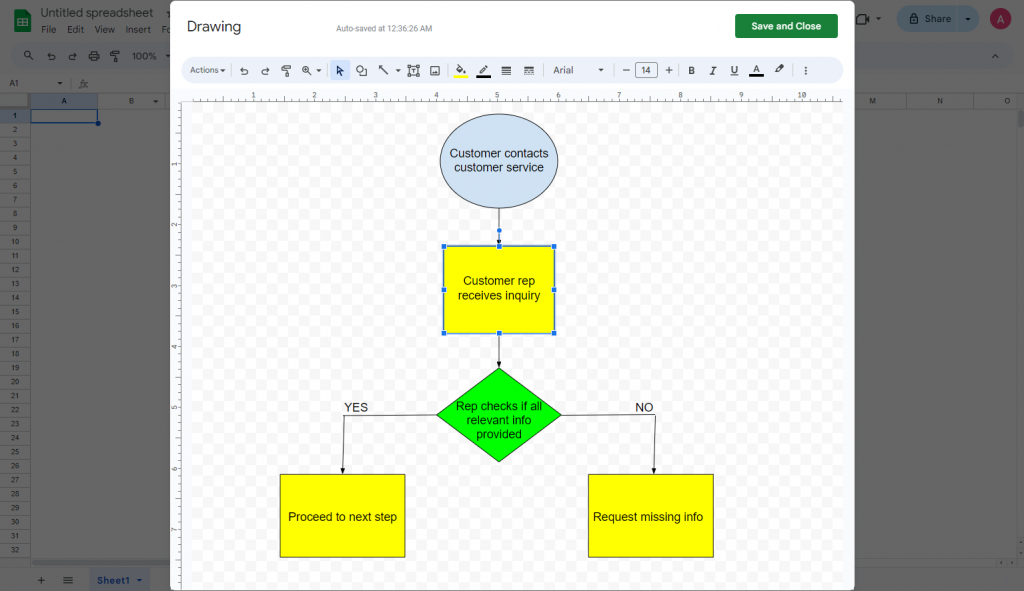
Task: Click the YES label text
Action: pyautogui.click(x=356, y=407)
